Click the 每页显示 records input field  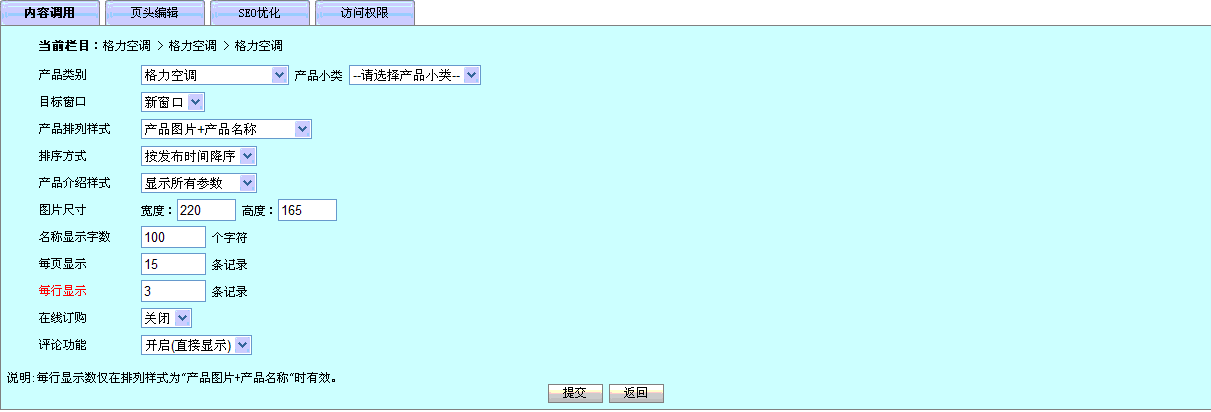coord(173,264)
